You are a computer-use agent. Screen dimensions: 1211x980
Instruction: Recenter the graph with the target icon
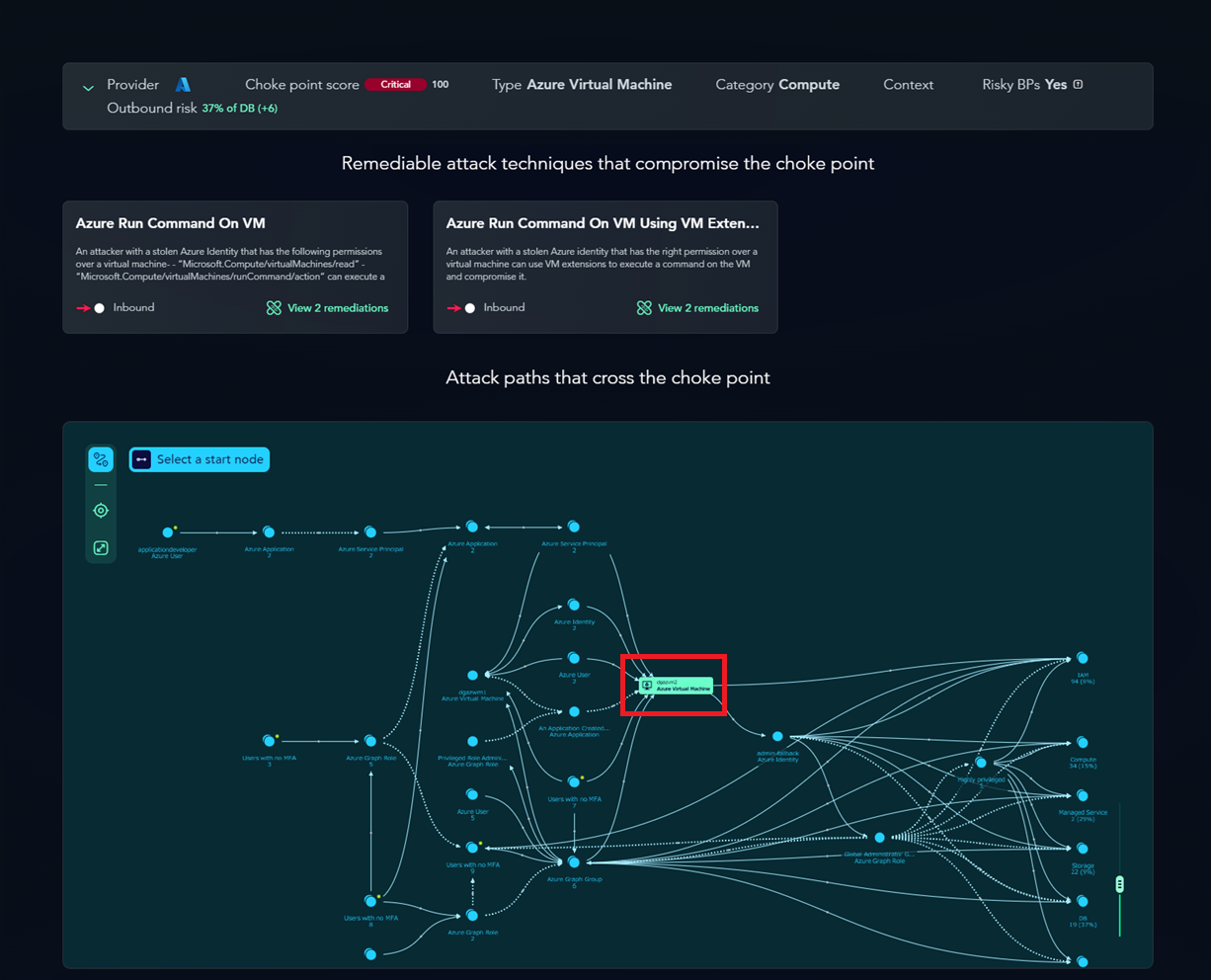[x=101, y=511]
